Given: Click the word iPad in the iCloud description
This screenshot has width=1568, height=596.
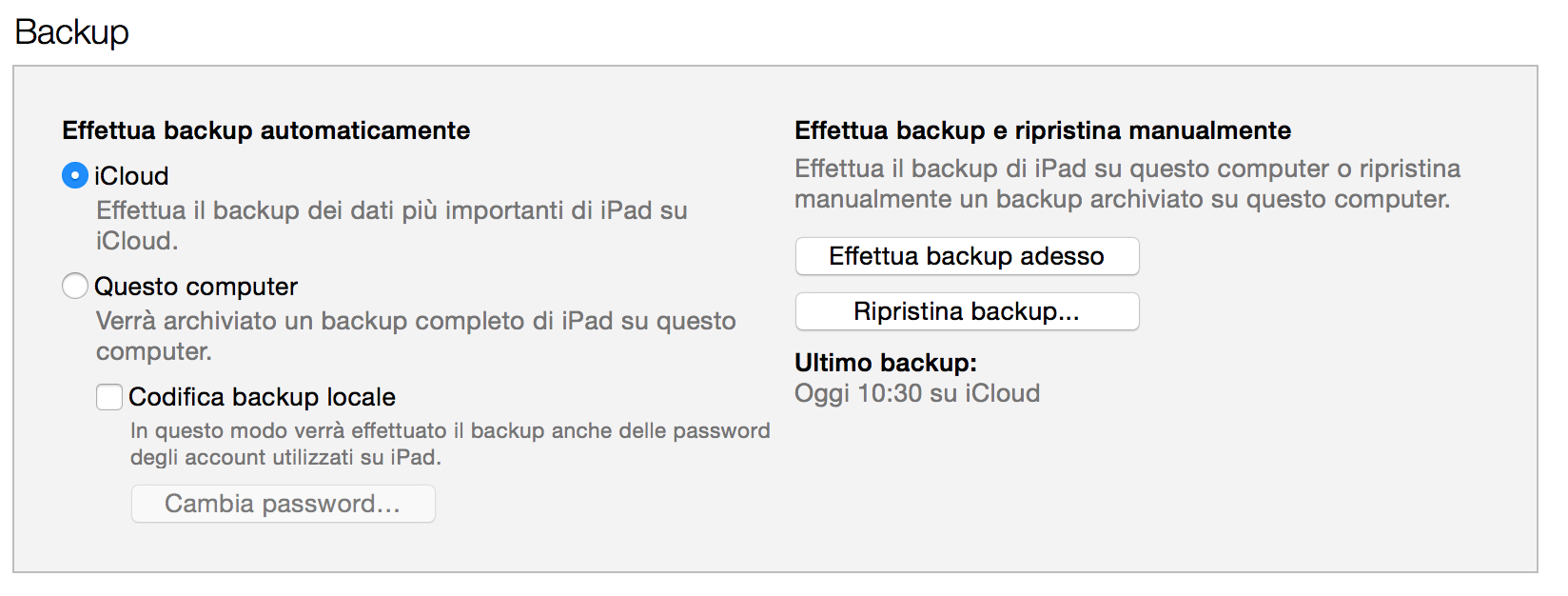Looking at the screenshot, I should click(x=625, y=210).
